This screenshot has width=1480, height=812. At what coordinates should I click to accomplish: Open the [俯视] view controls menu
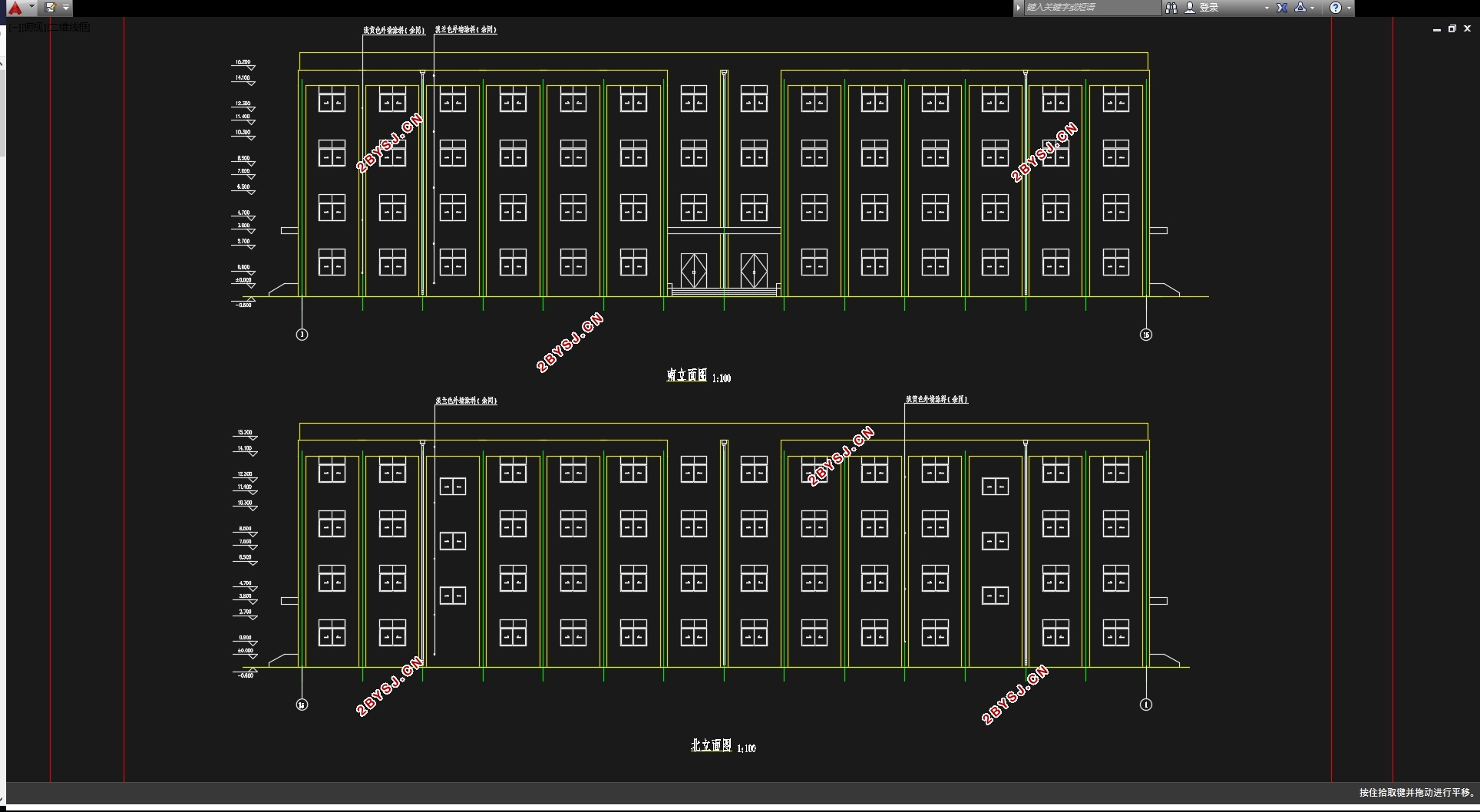(35, 27)
